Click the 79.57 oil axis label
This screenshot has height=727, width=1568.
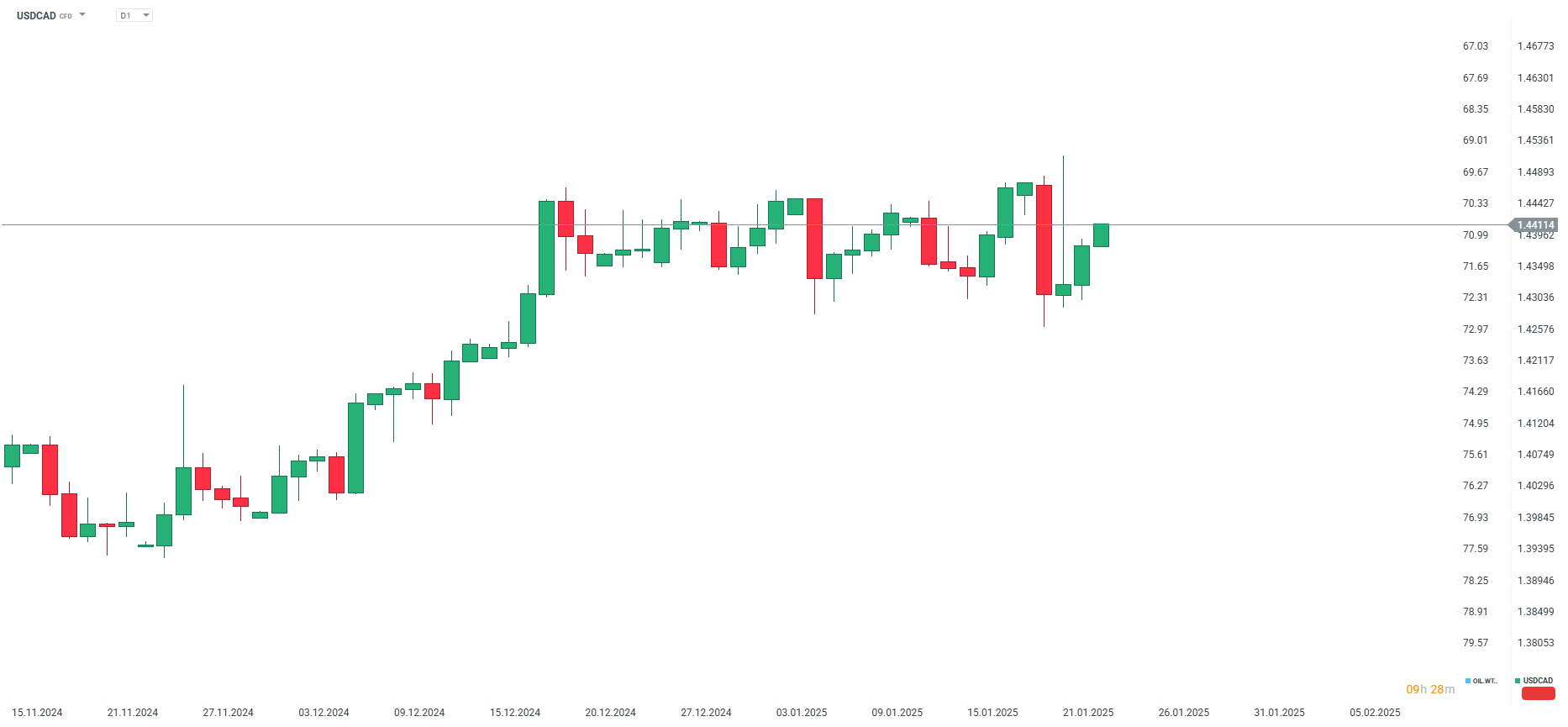coord(1475,643)
